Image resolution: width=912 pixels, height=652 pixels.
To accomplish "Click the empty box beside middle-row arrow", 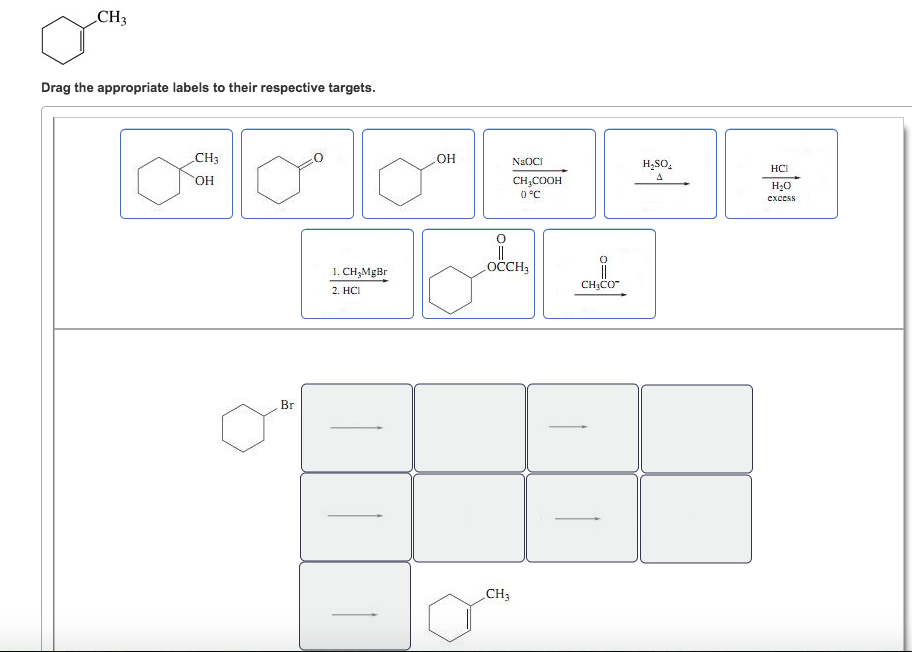I will click(x=468, y=517).
